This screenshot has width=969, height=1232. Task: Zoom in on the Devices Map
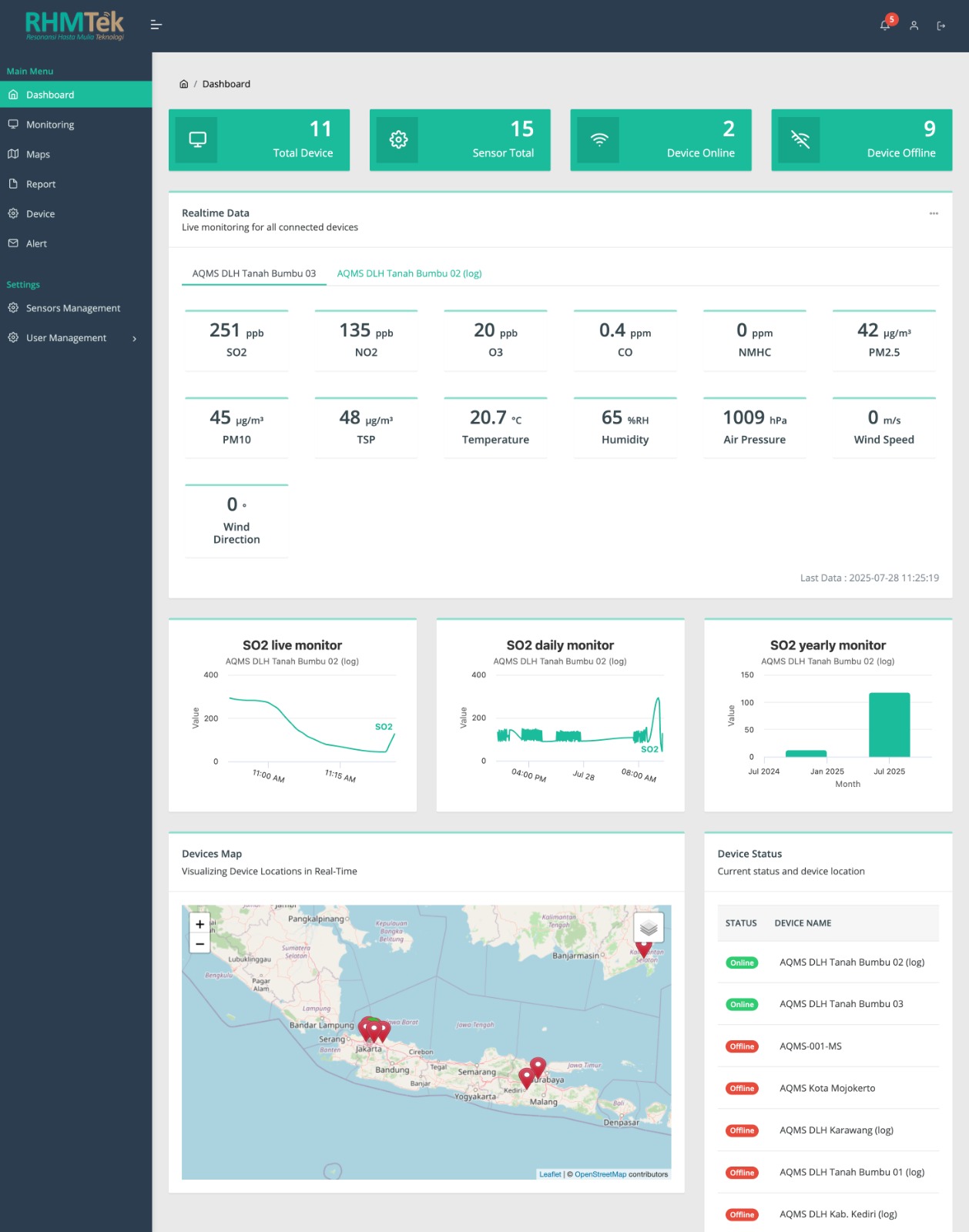point(199,924)
